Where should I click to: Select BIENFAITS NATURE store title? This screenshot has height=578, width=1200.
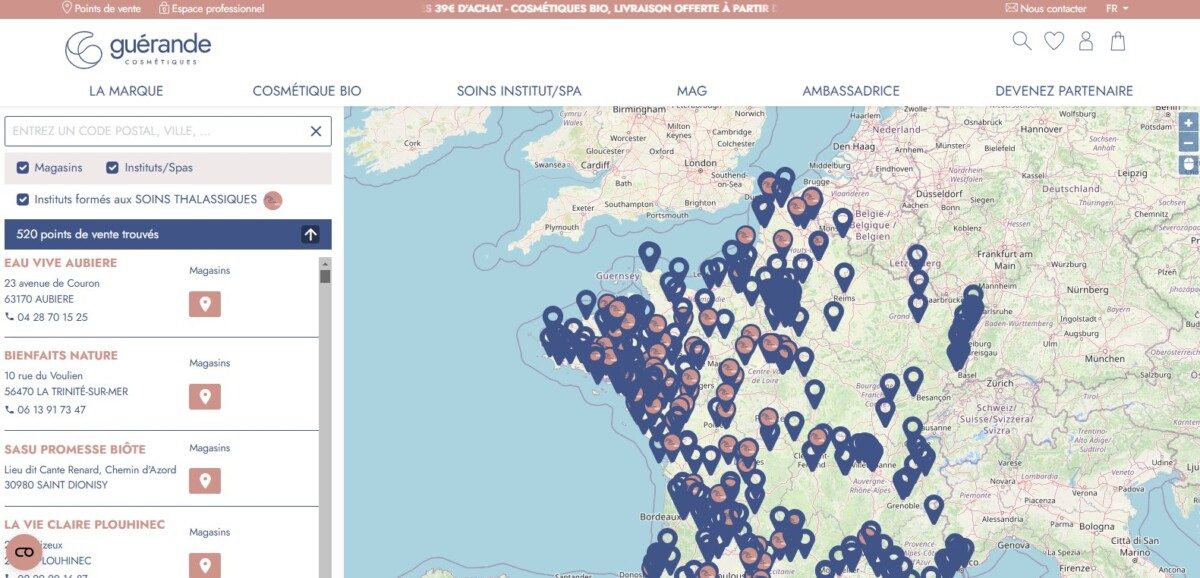point(61,356)
